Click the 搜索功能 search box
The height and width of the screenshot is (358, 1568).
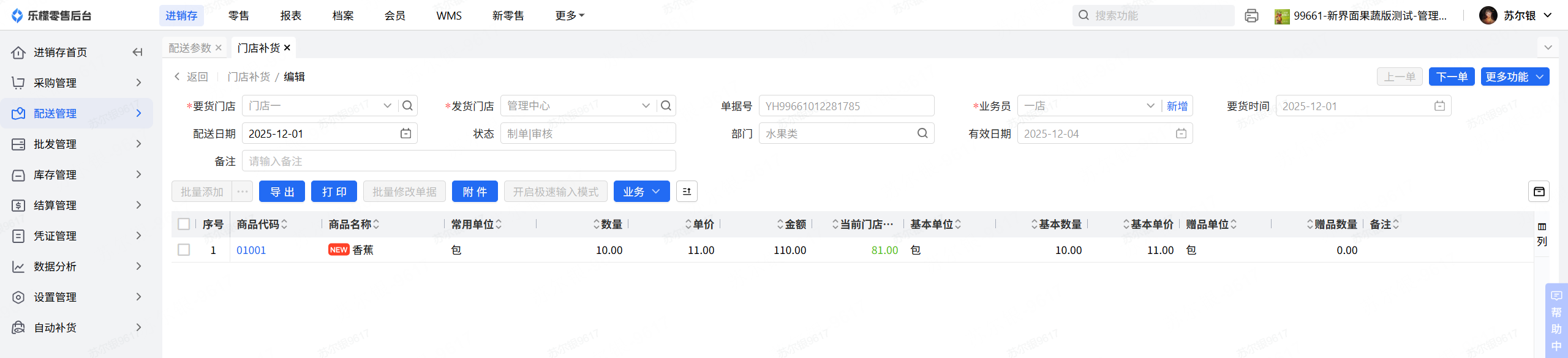[x=1153, y=15]
